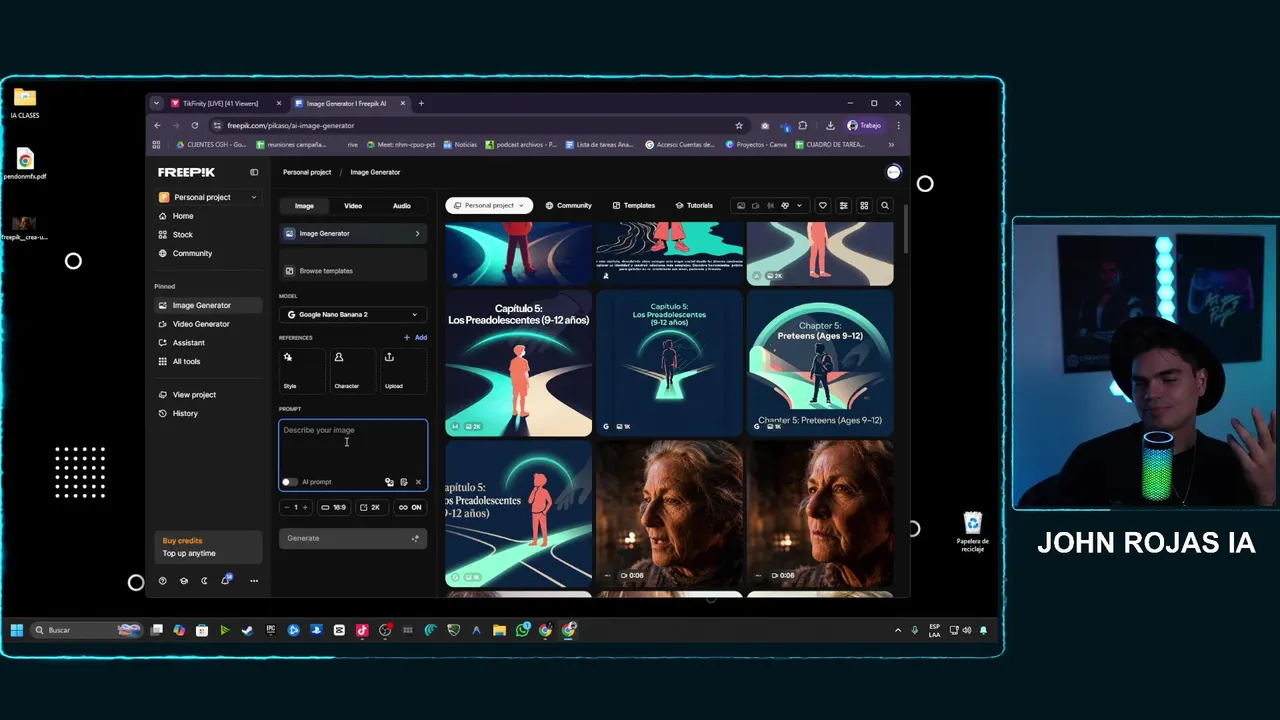Show favorites with the heart icon

pyautogui.click(x=823, y=206)
